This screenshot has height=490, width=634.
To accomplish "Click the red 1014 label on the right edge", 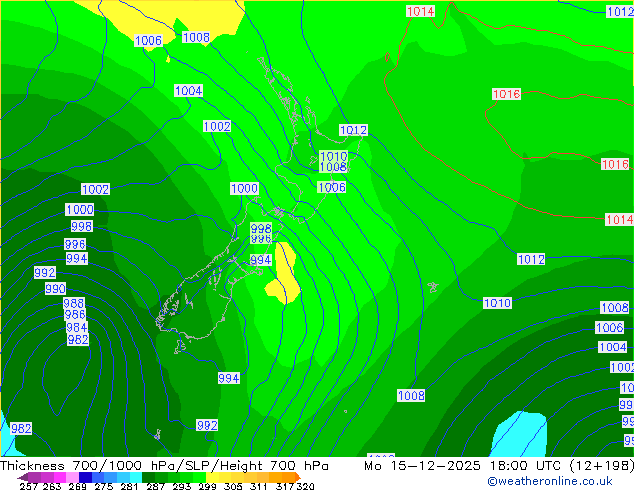I will (x=619, y=220).
